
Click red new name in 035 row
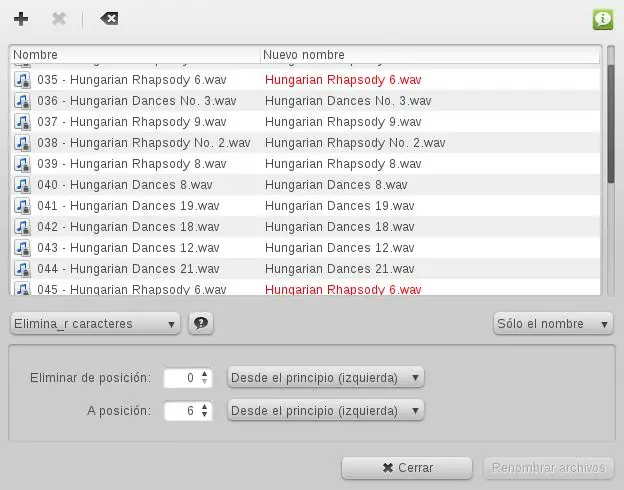coord(343,80)
